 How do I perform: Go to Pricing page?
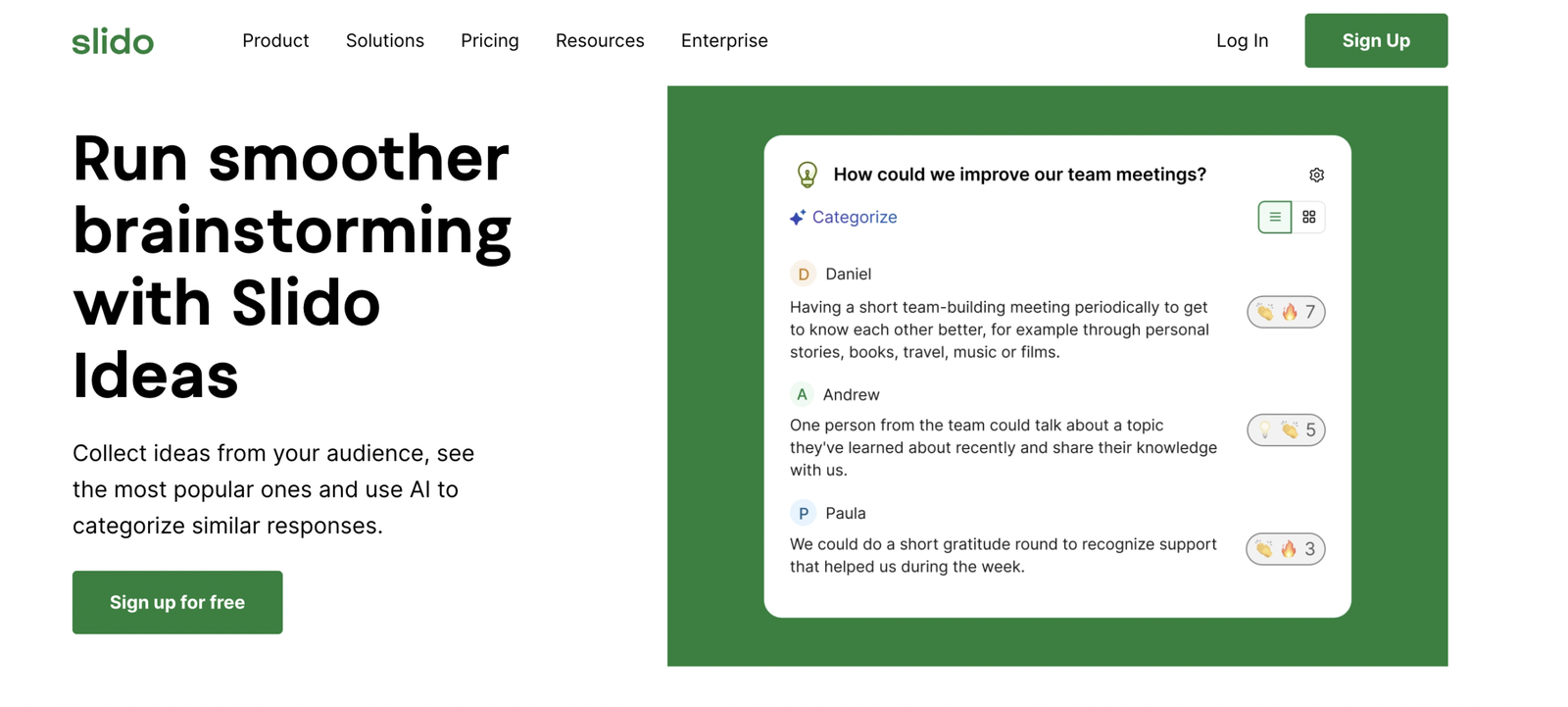click(x=490, y=40)
